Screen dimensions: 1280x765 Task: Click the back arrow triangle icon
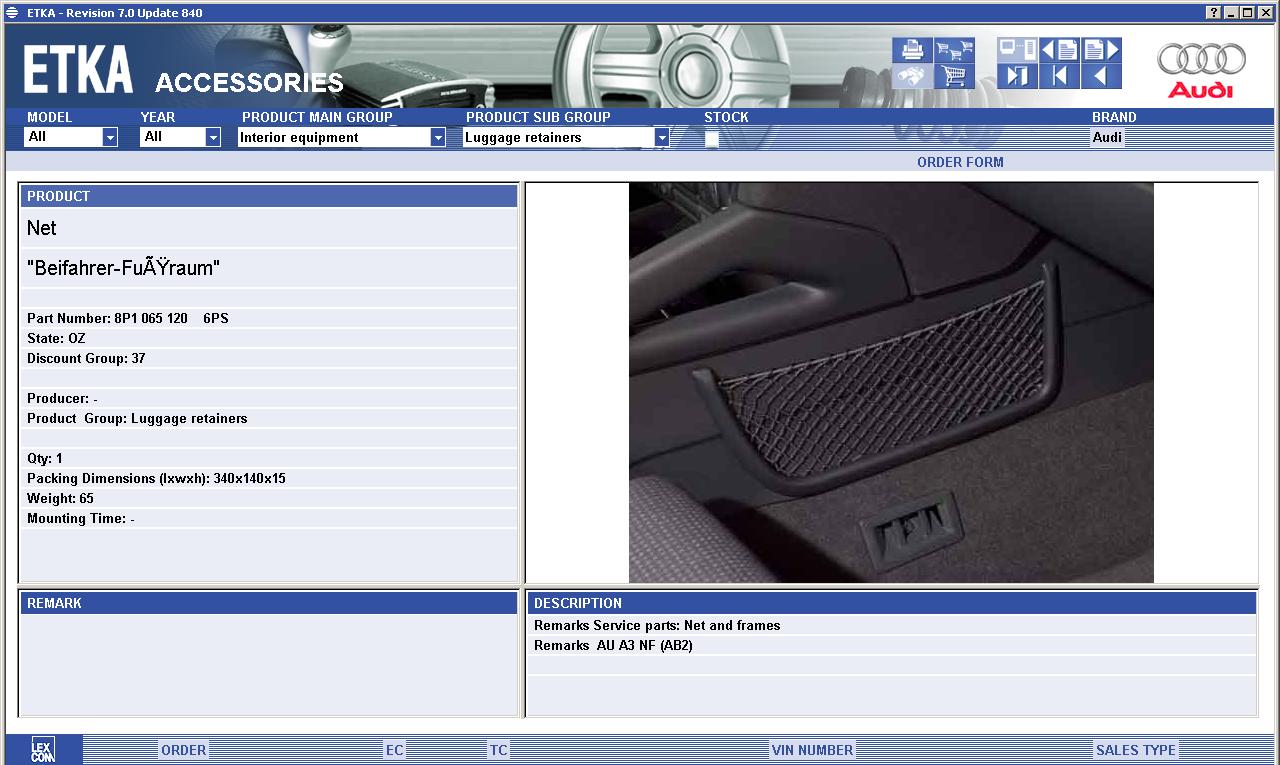(x=1101, y=76)
